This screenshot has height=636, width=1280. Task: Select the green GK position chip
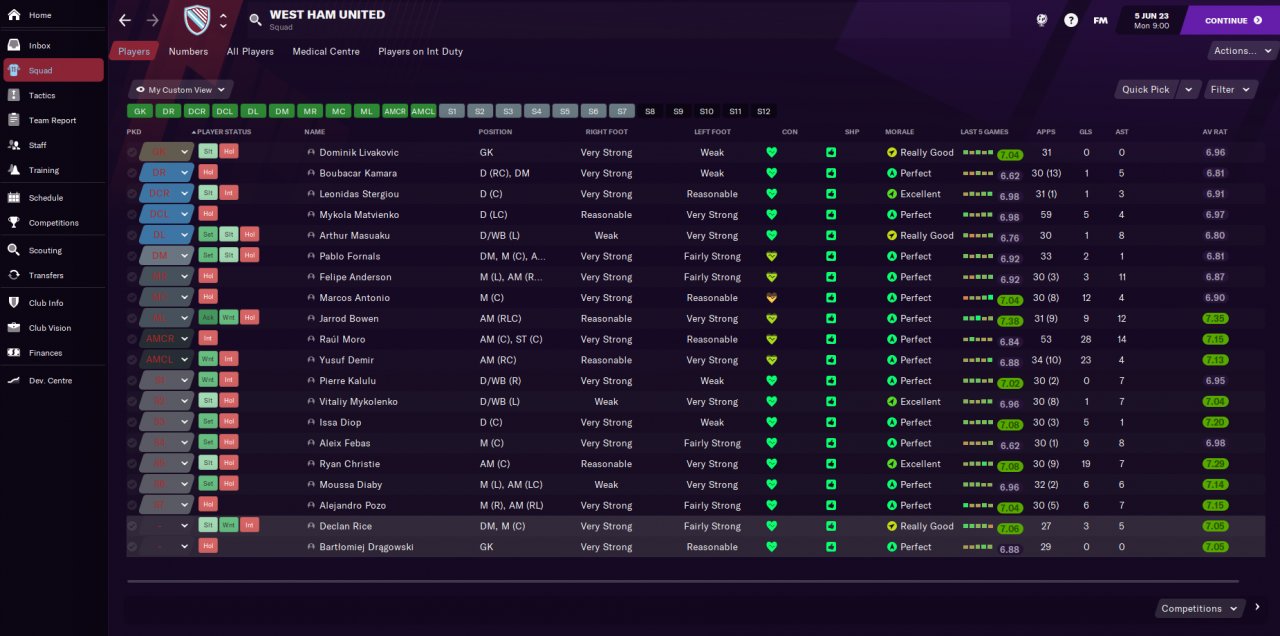point(139,111)
